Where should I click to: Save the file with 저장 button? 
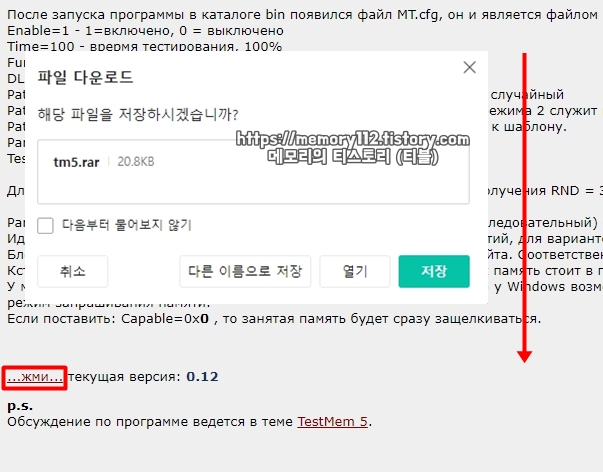tap(434, 271)
